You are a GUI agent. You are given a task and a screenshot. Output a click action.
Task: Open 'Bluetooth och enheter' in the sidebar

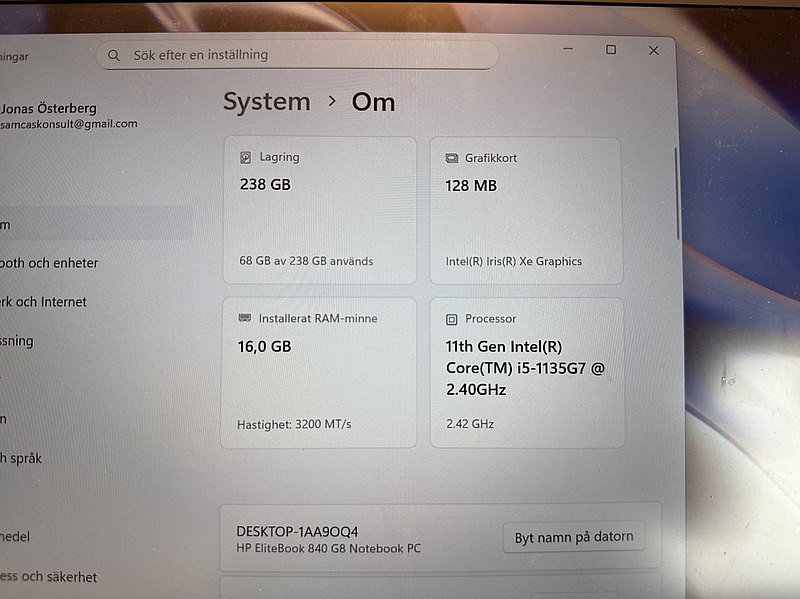click(50, 263)
